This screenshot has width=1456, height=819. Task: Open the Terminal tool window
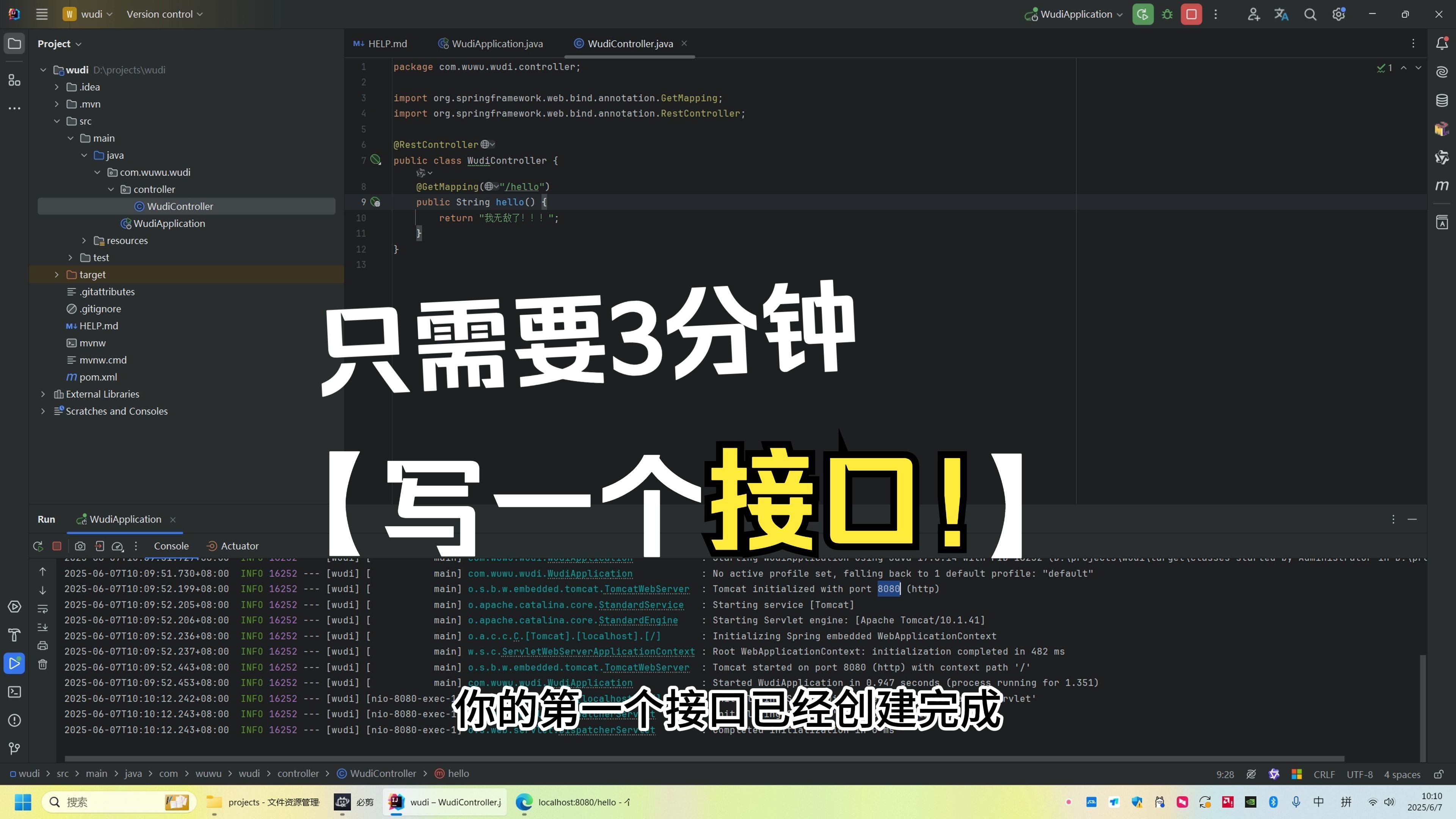pos(14,692)
